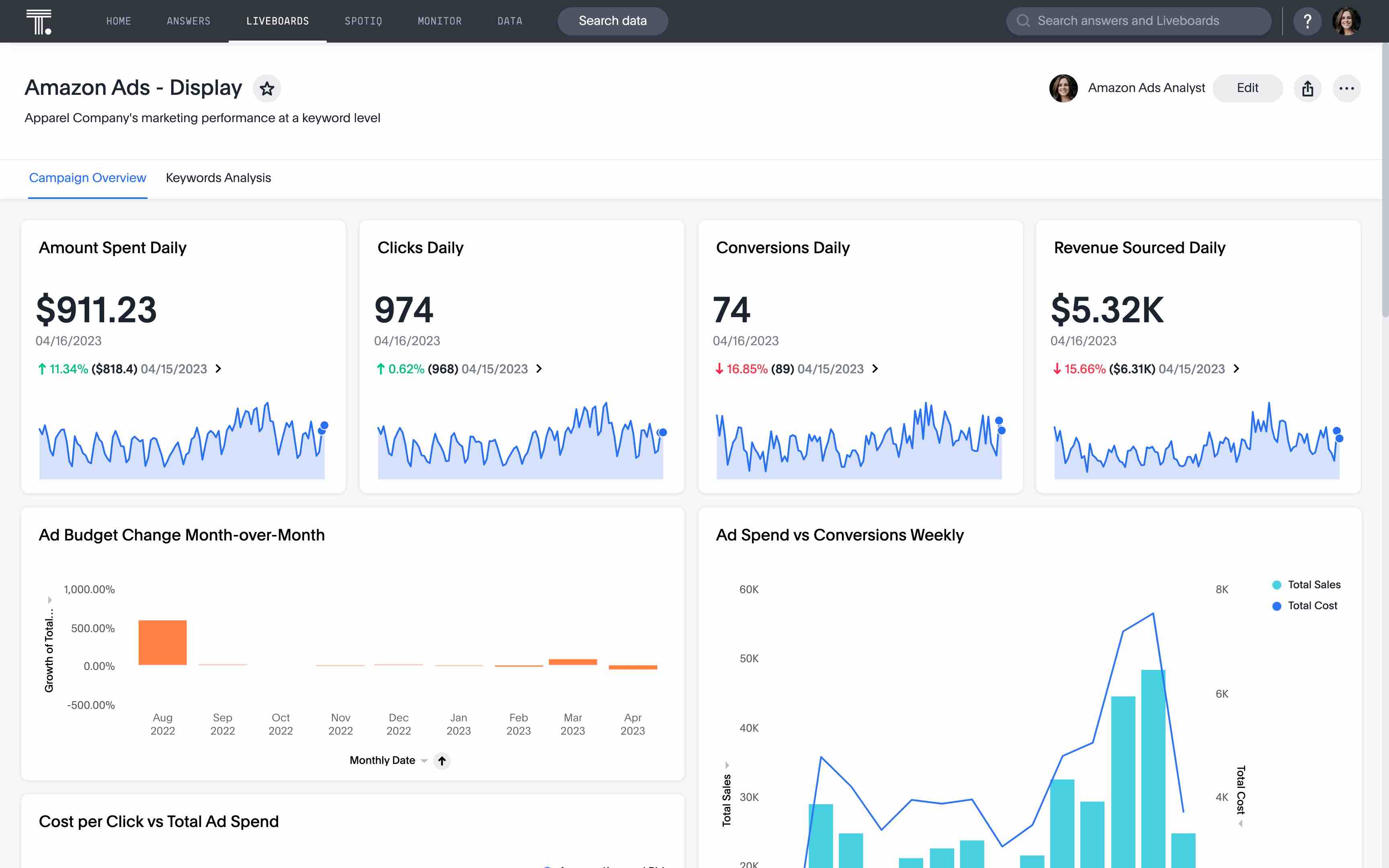Switch to Keywords Analysis tab
This screenshot has width=1389, height=868.
(x=218, y=178)
